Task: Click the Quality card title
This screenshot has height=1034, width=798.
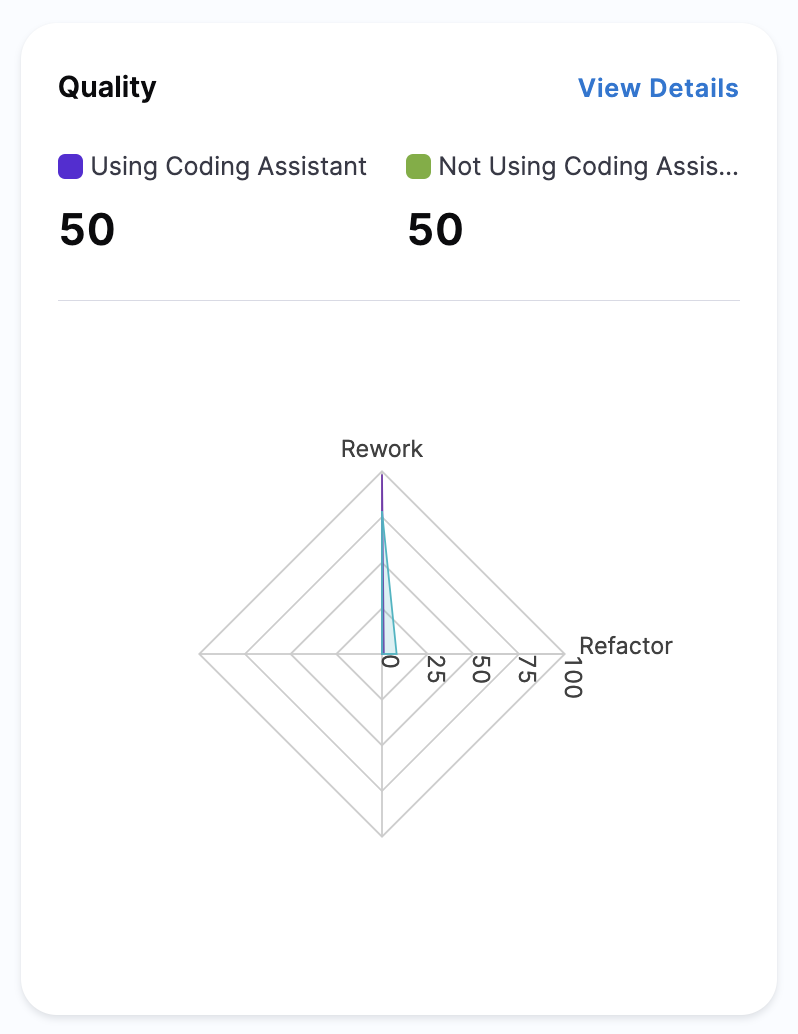Action: (107, 87)
